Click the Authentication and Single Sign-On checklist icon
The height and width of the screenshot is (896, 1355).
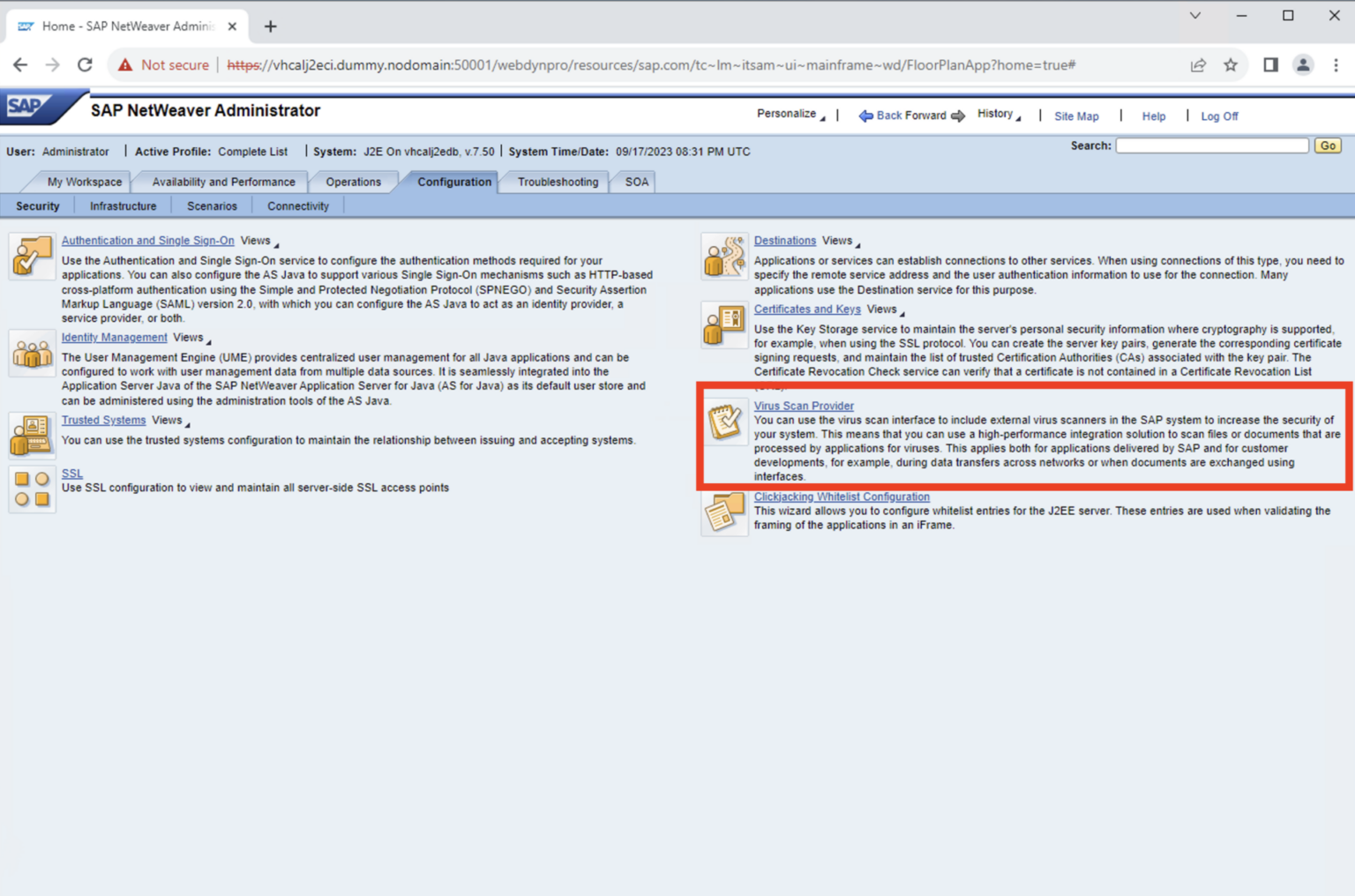32,256
